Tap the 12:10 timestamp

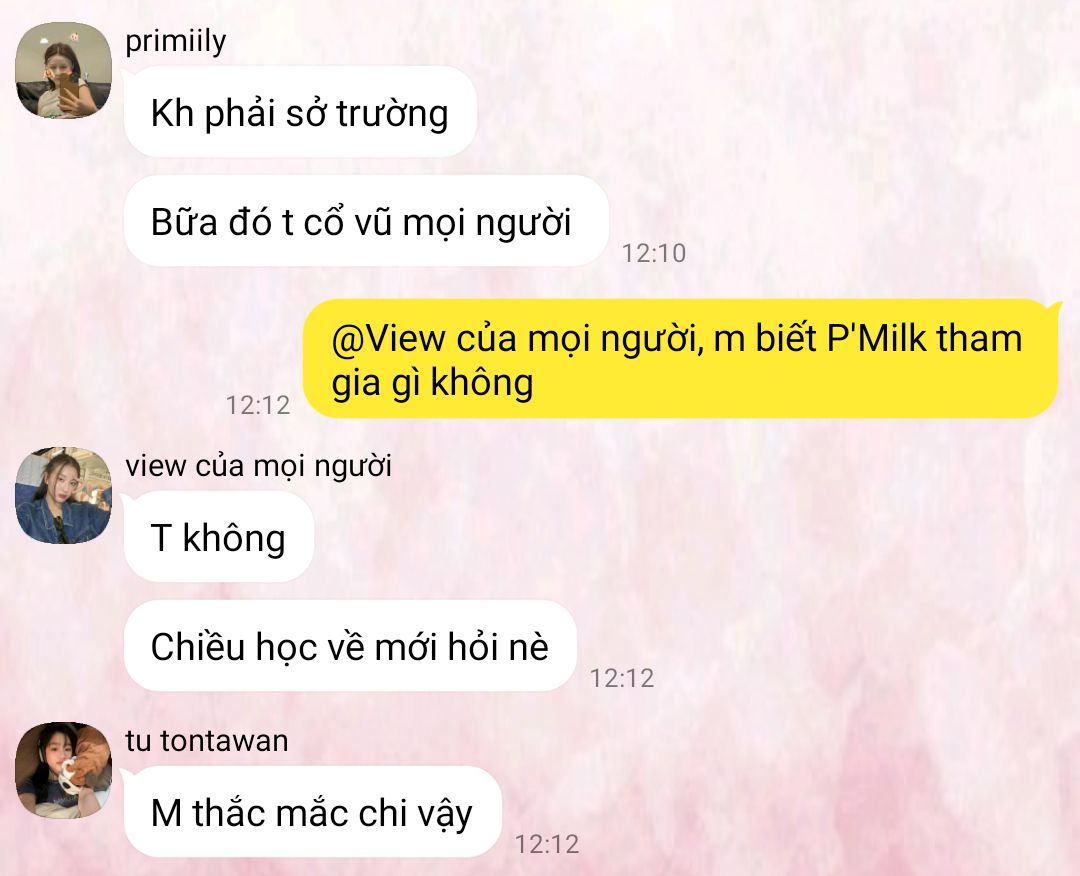pyautogui.click(x=654, y=253)
